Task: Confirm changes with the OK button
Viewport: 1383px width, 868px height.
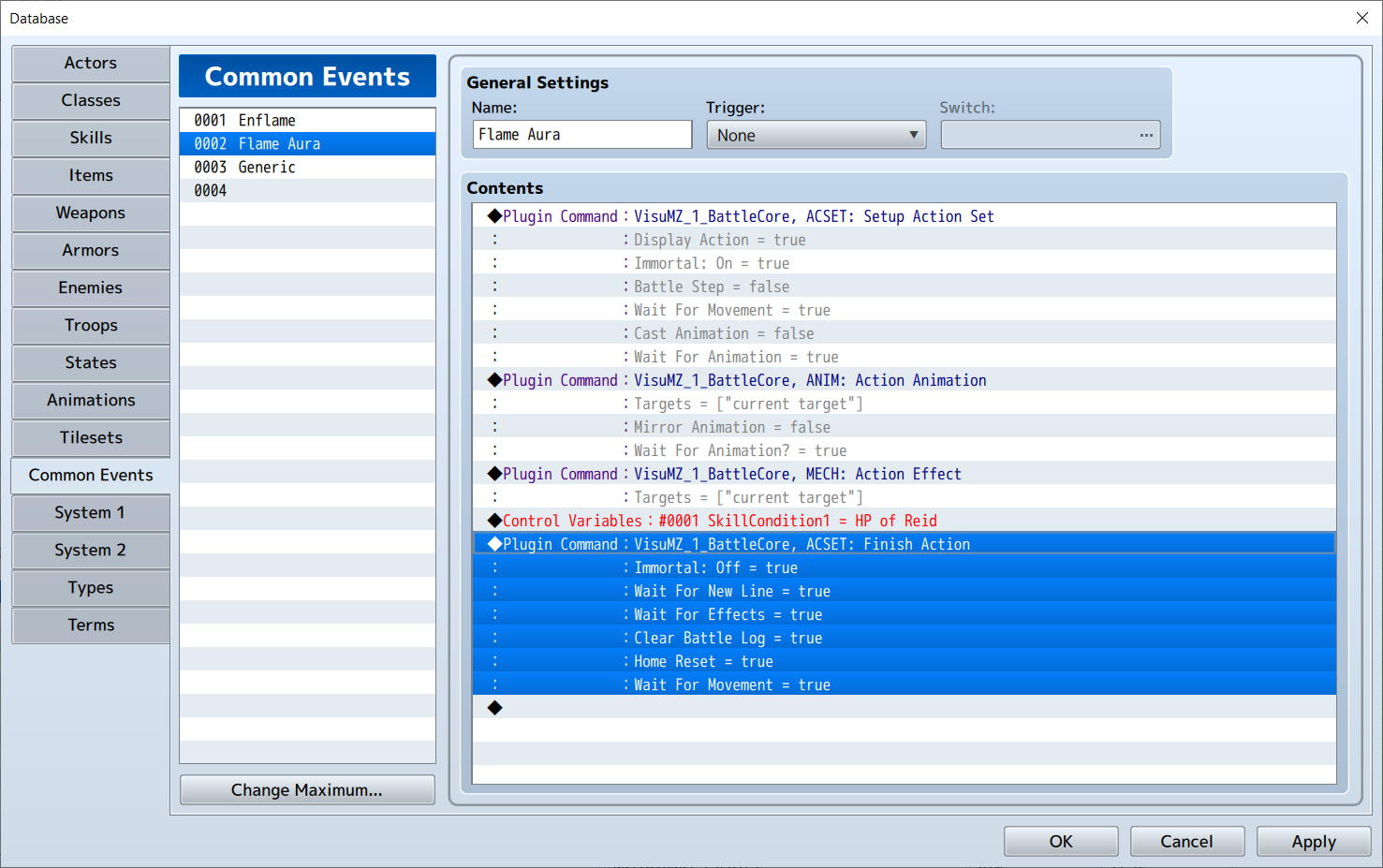Action: [x=1061, y=841]
